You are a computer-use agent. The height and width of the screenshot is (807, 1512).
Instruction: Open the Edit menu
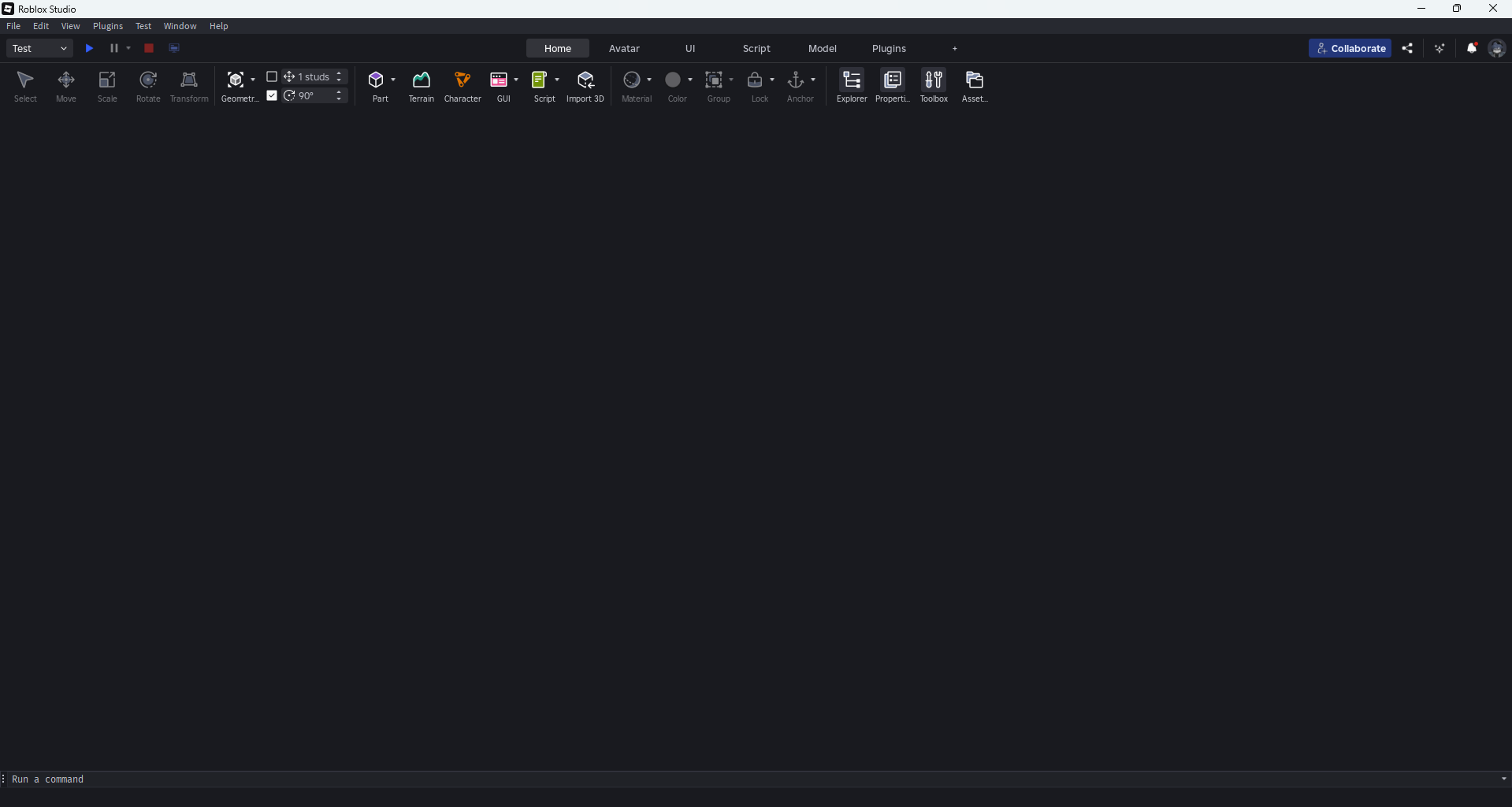click(41, 26)
